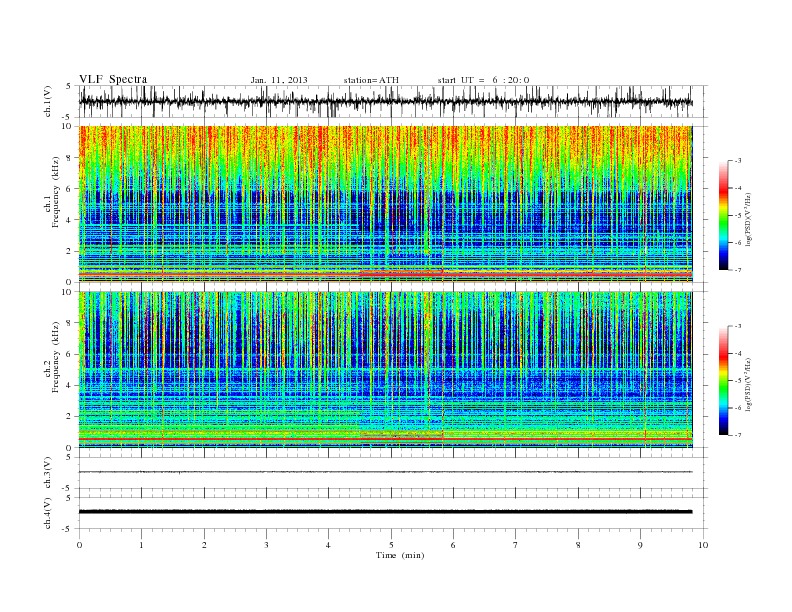Click the "0" tick on the time axis
The width and height of the screenshot is (792, 612).
[79, 545]
